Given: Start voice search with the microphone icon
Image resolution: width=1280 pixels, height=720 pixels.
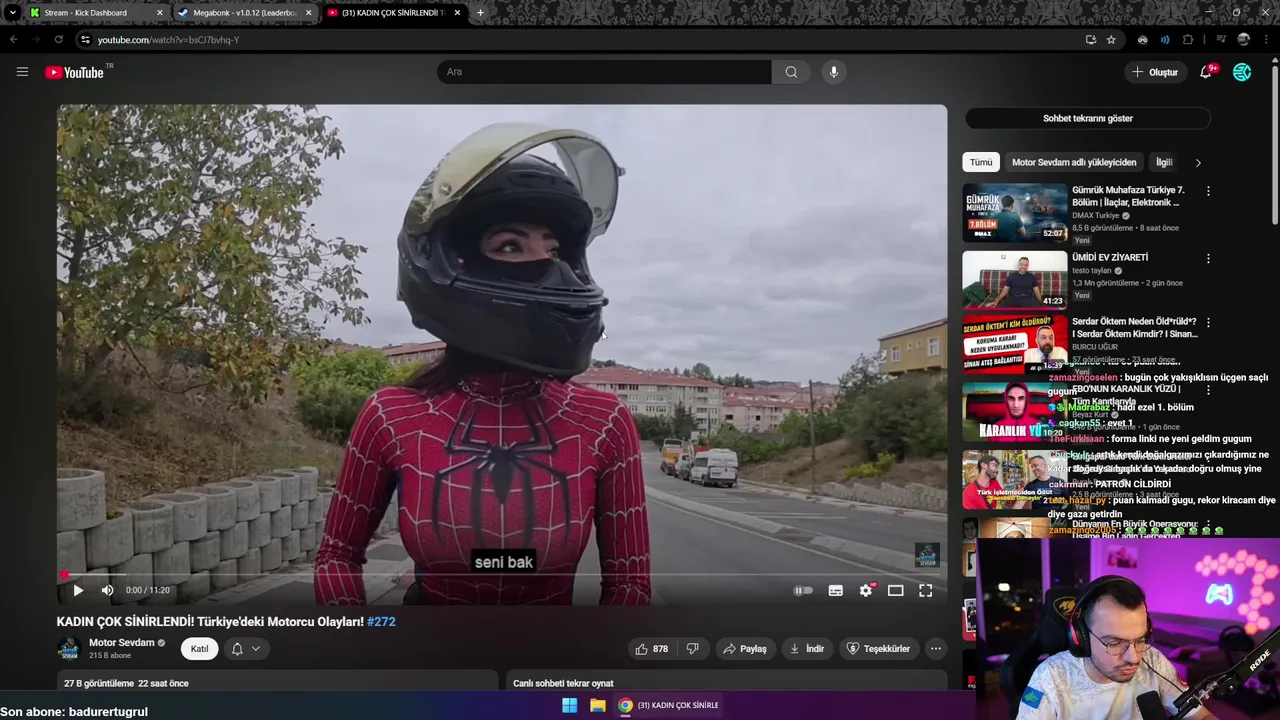Looking at the screenshot, I should (833, 72).
